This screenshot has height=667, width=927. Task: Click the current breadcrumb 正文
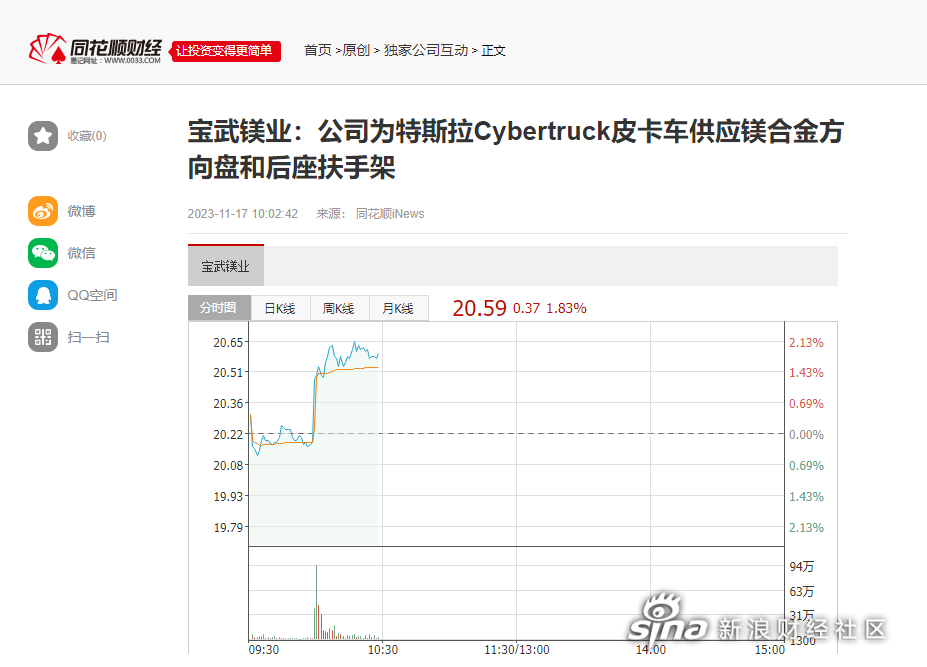click(x=494, y=51)
